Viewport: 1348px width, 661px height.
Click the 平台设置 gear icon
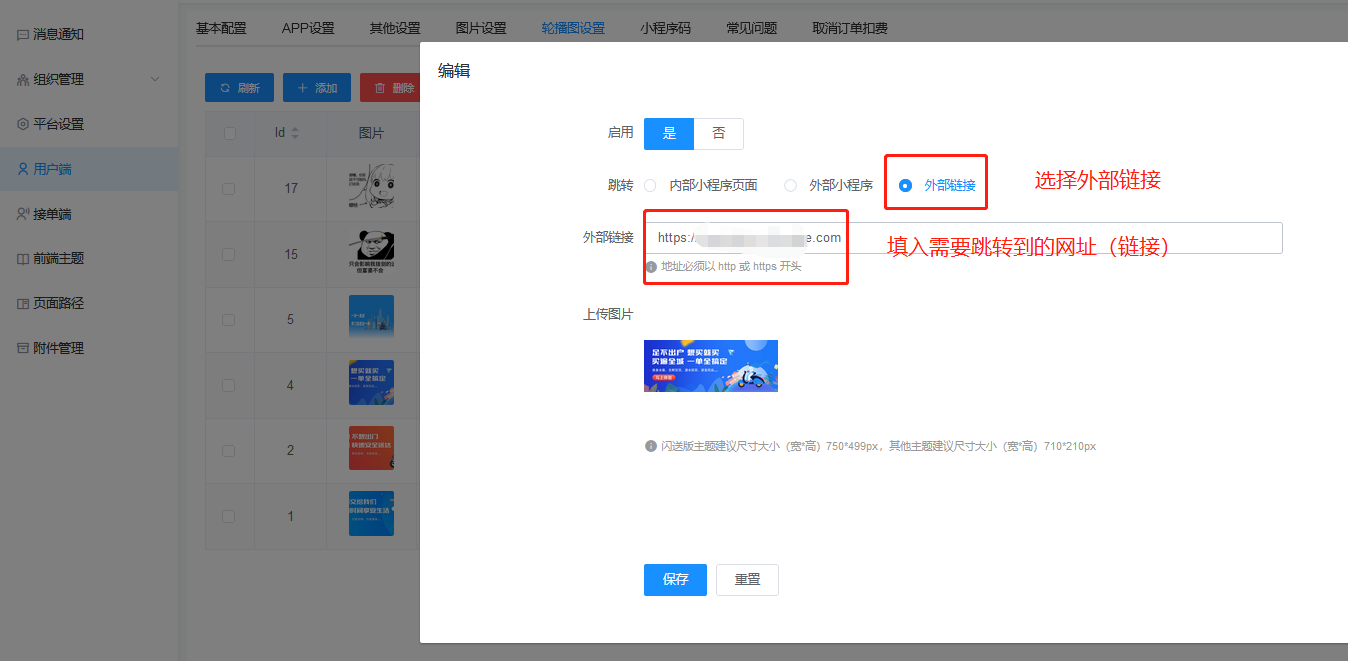[23, 124]
